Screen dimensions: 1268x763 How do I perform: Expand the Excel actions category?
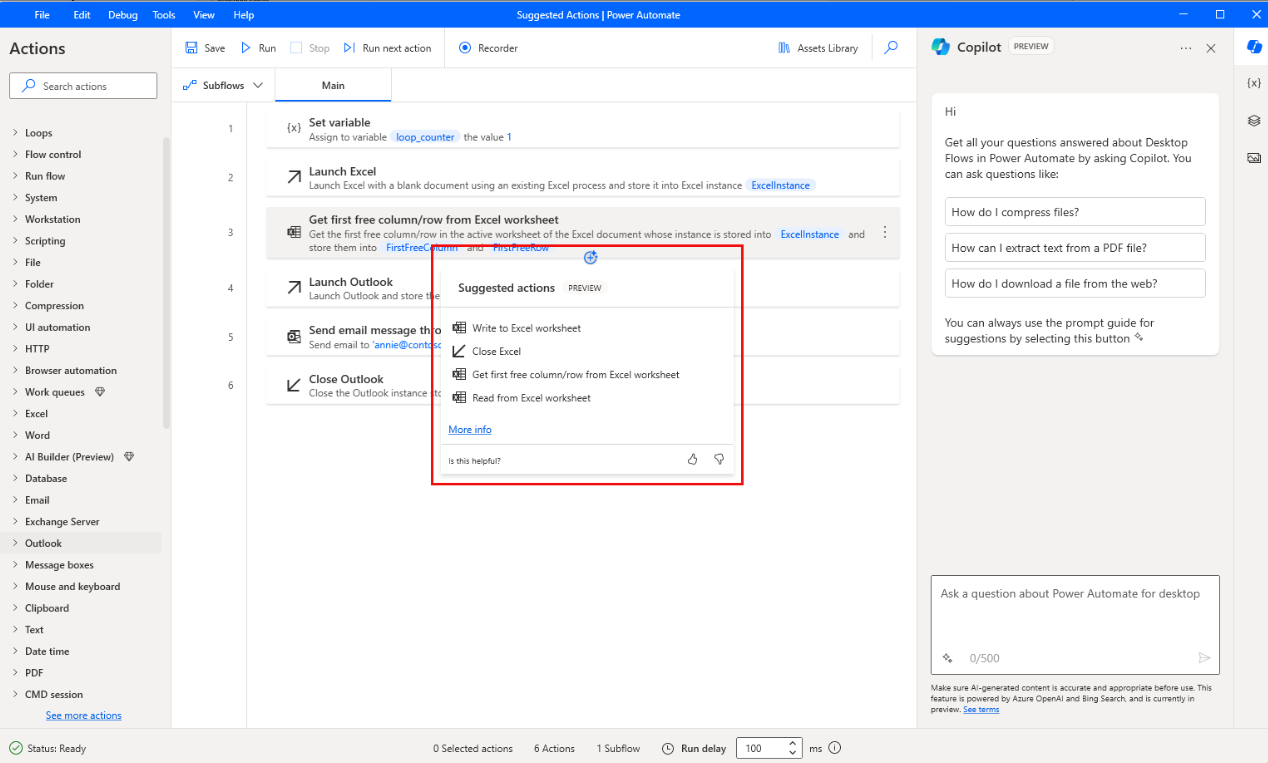[x=36, y=413]
